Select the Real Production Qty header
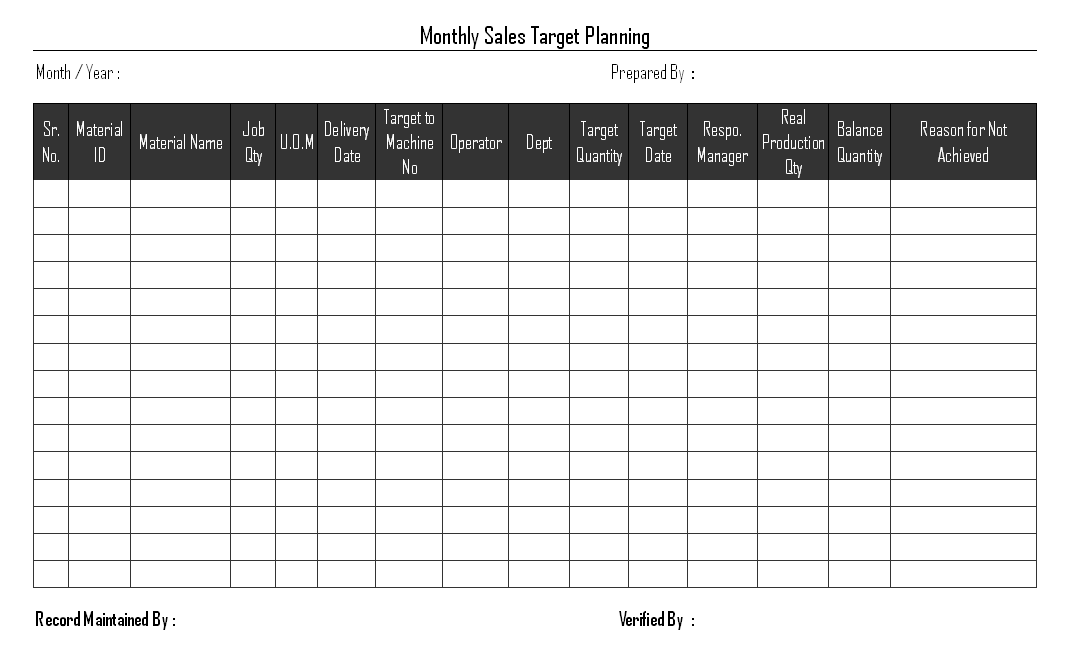This screenshot has width=1083, height=664. pos(793,142)
